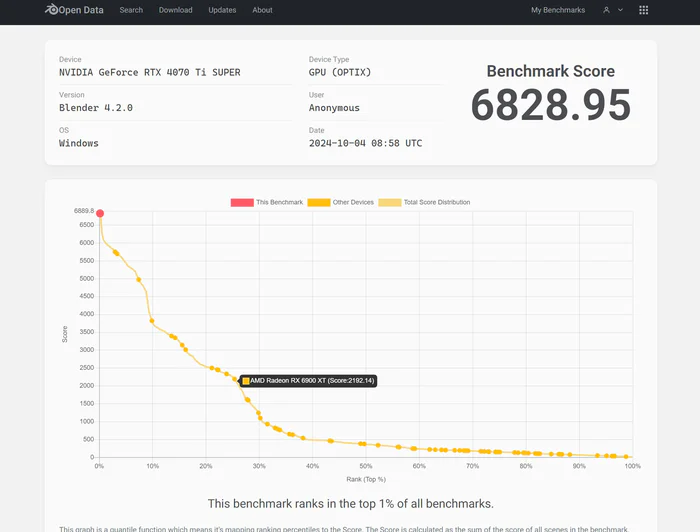Click the 6889.8 y-axis label

click(x=84, y=211)
